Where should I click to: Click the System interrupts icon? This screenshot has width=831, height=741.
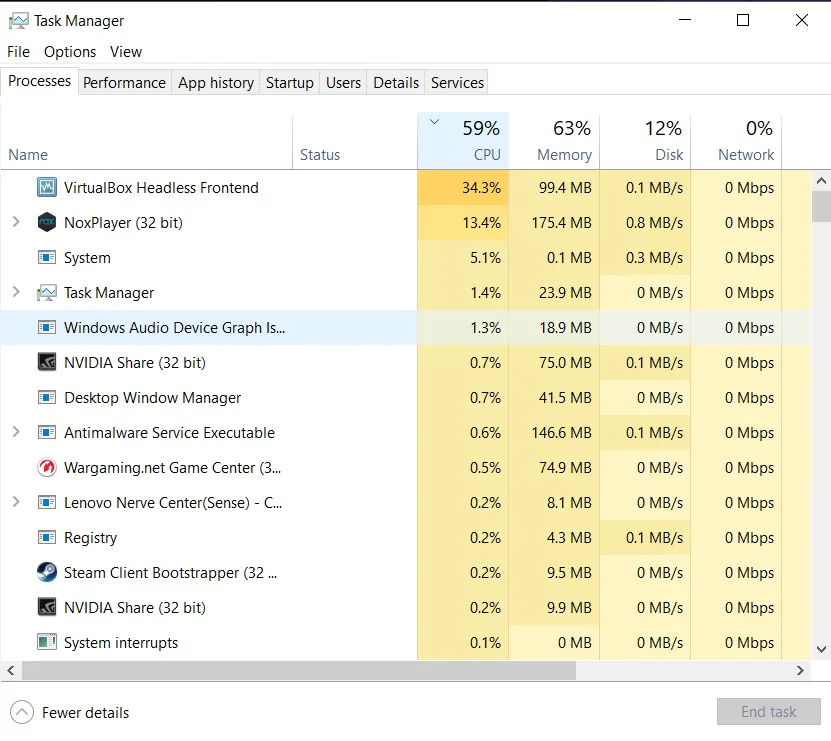coord(47,642)
